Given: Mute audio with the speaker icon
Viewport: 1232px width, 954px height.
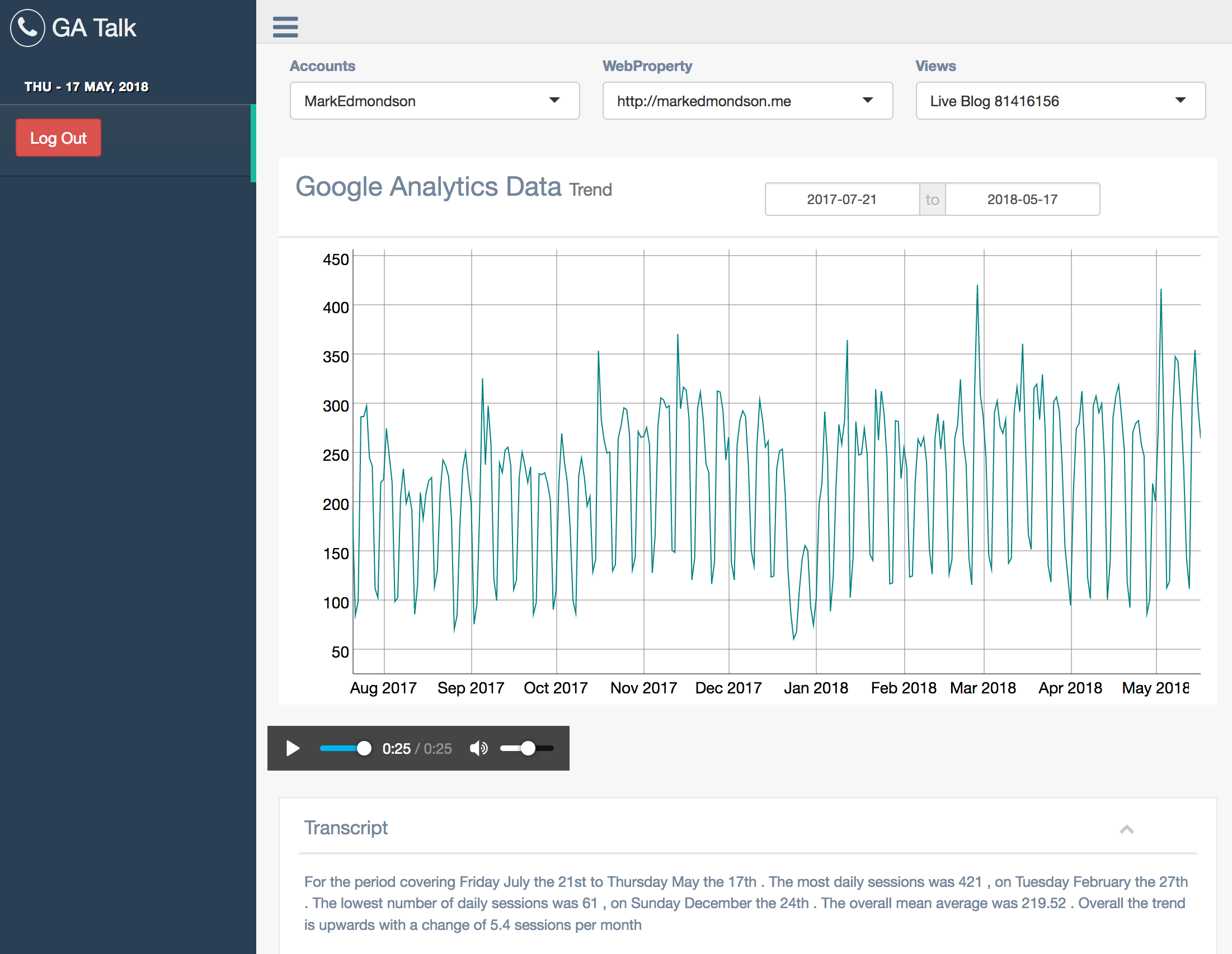Looking at the screenshot, I should point(478,748).
